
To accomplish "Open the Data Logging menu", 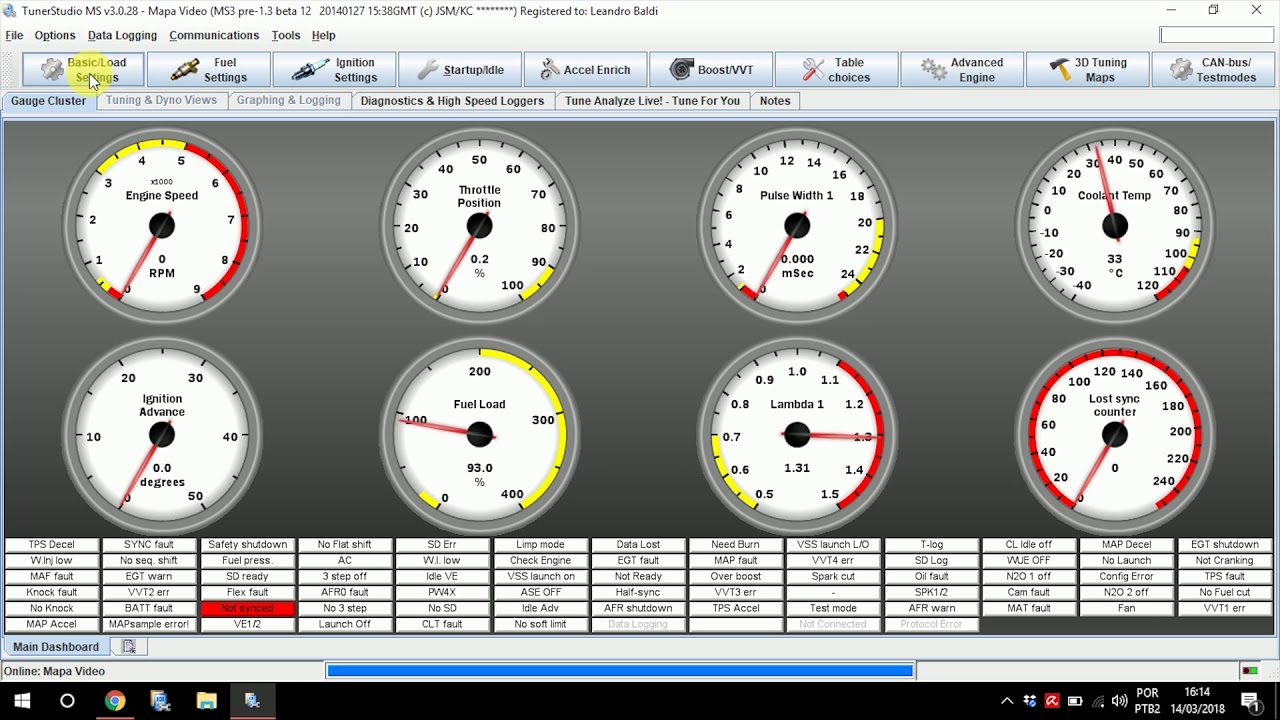I will [x=122, y=35].
